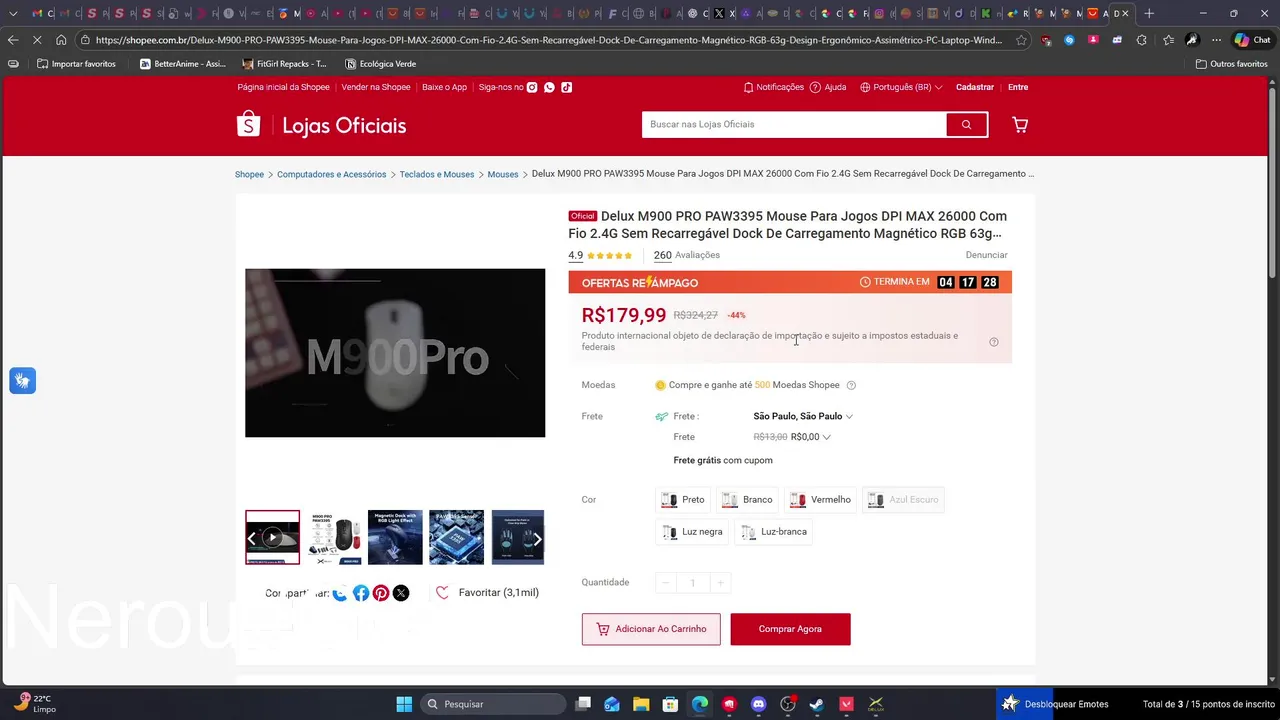Share product via X icon

coord(401,593)
